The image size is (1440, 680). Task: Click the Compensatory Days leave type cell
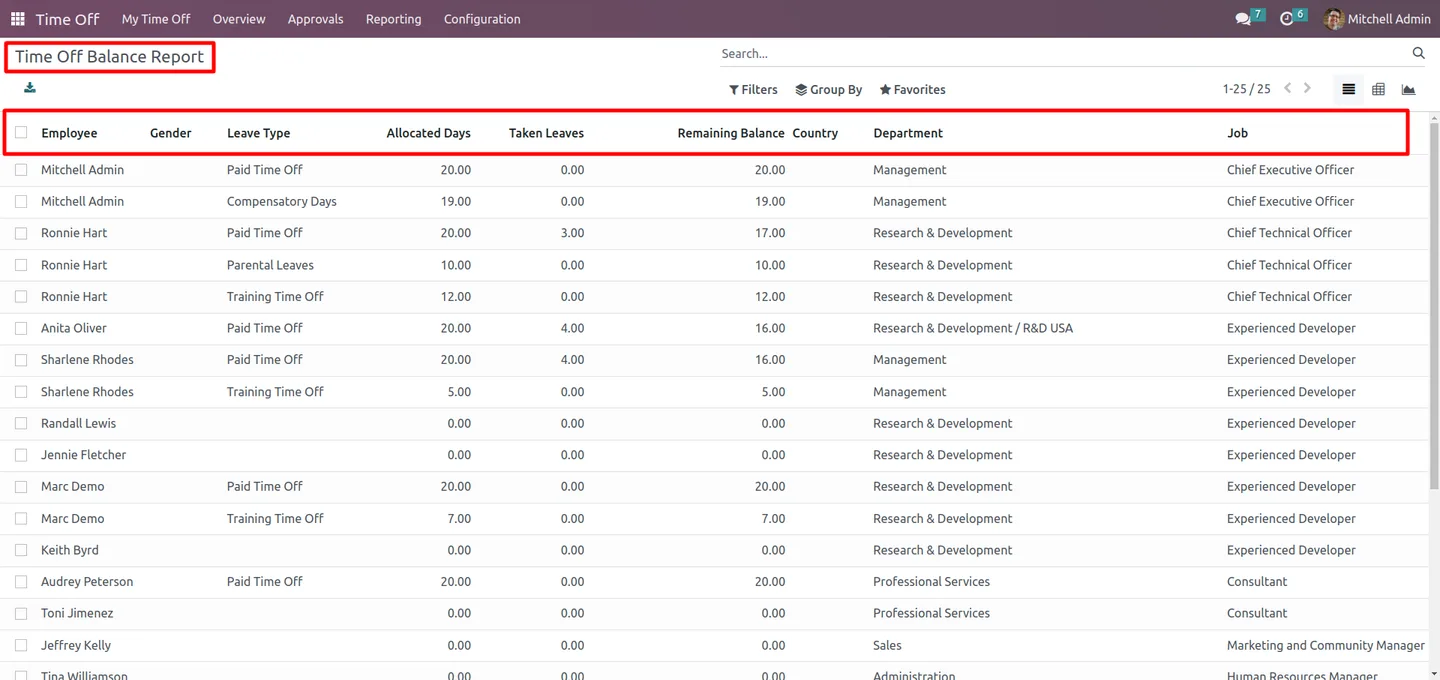point(282,201)
